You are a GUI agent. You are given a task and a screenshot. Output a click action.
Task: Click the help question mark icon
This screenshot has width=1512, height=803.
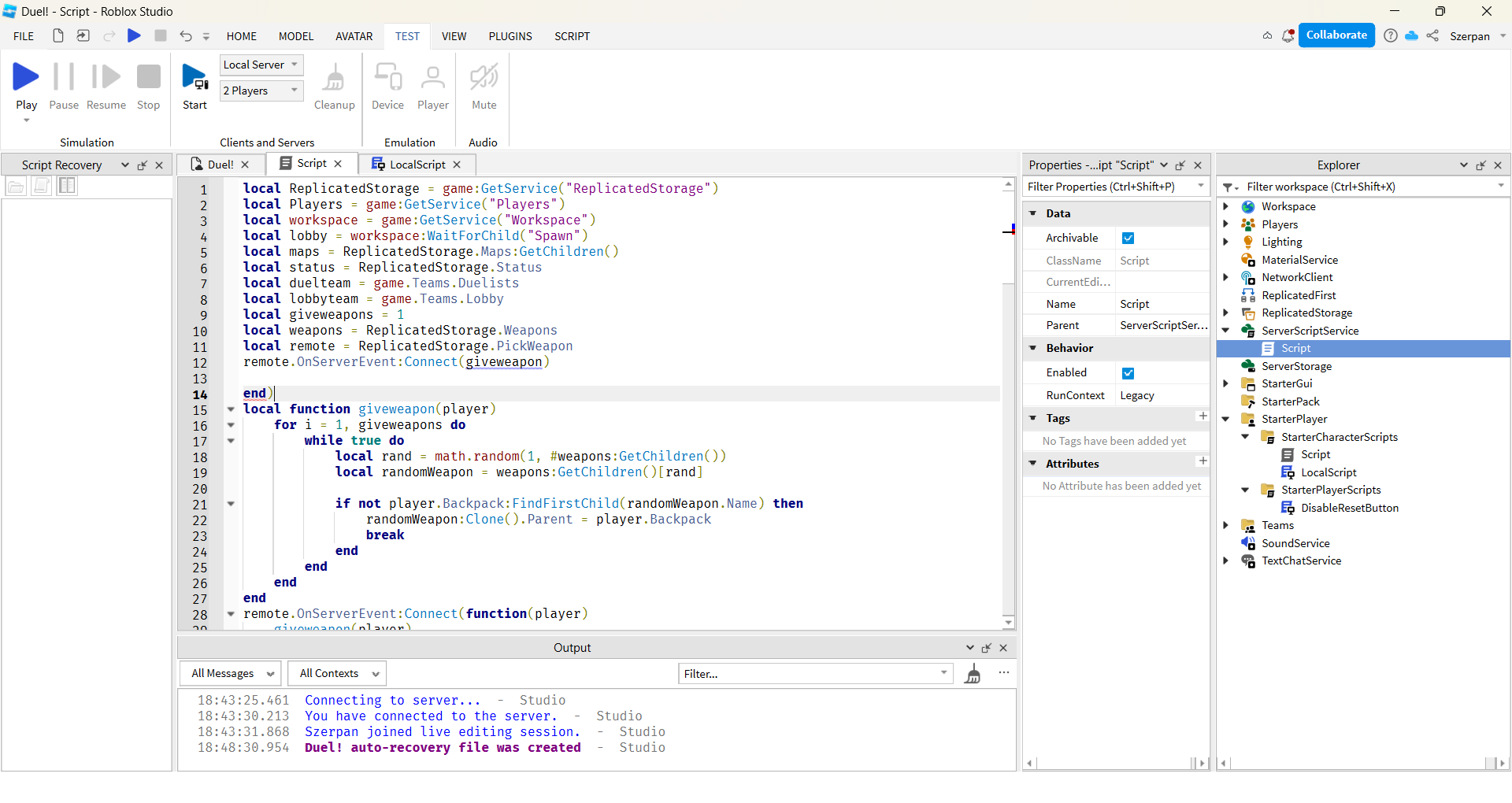tap(1391, 35)
